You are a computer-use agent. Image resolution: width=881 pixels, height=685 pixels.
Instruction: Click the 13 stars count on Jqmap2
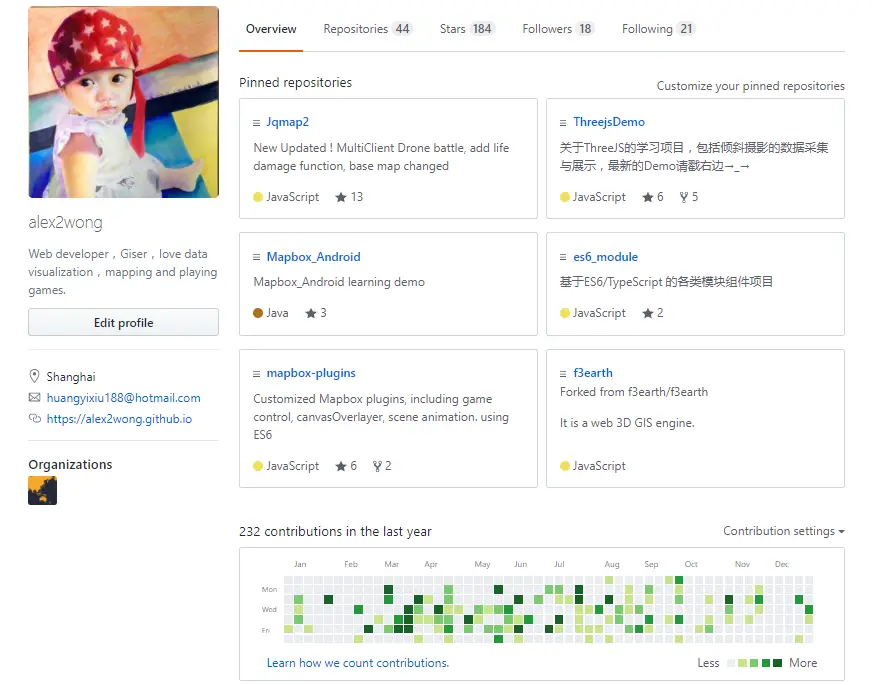click(x=357, y=197)
